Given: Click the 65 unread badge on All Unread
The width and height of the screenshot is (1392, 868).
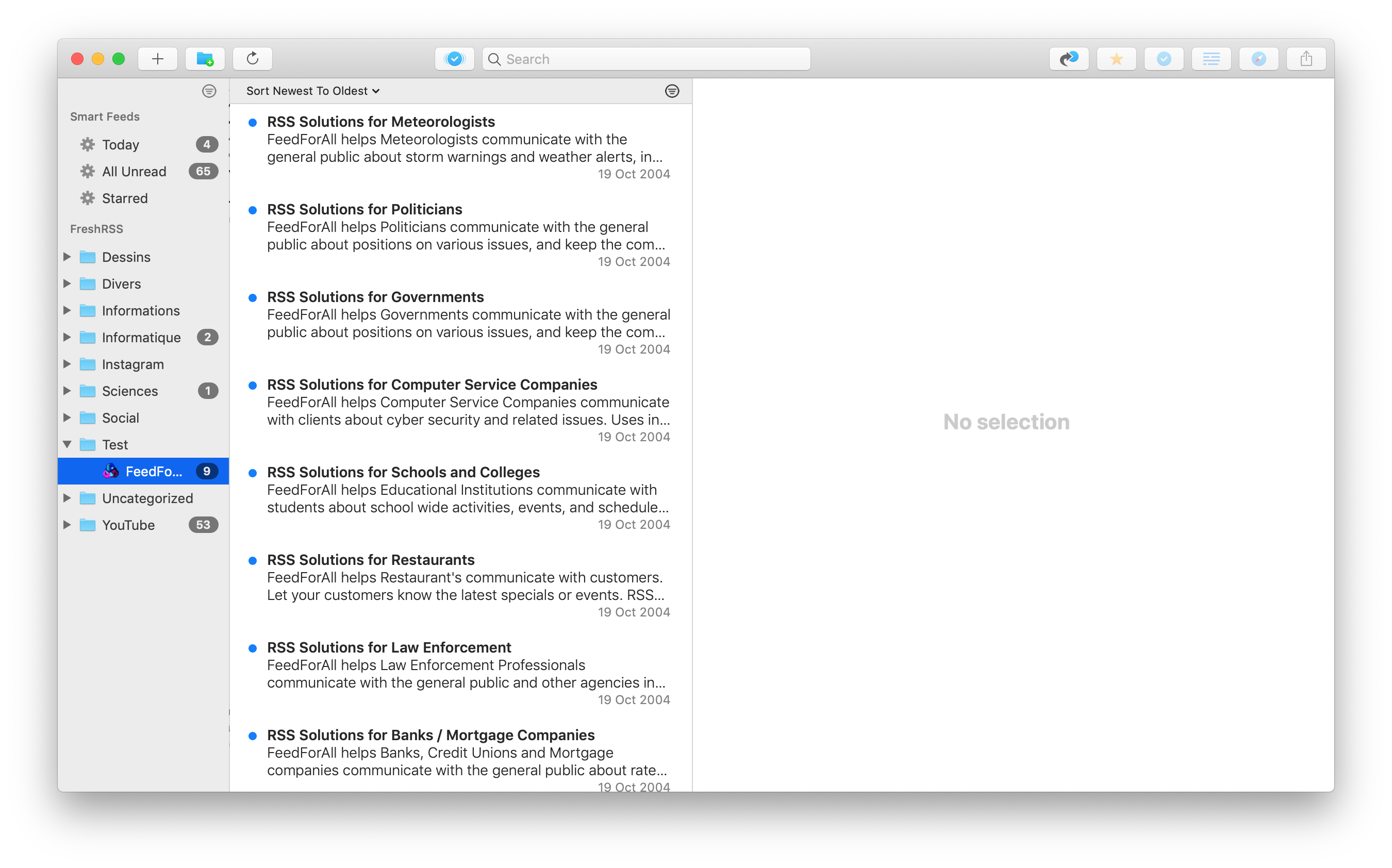Looking at the screenshot, I should (203, 171).
